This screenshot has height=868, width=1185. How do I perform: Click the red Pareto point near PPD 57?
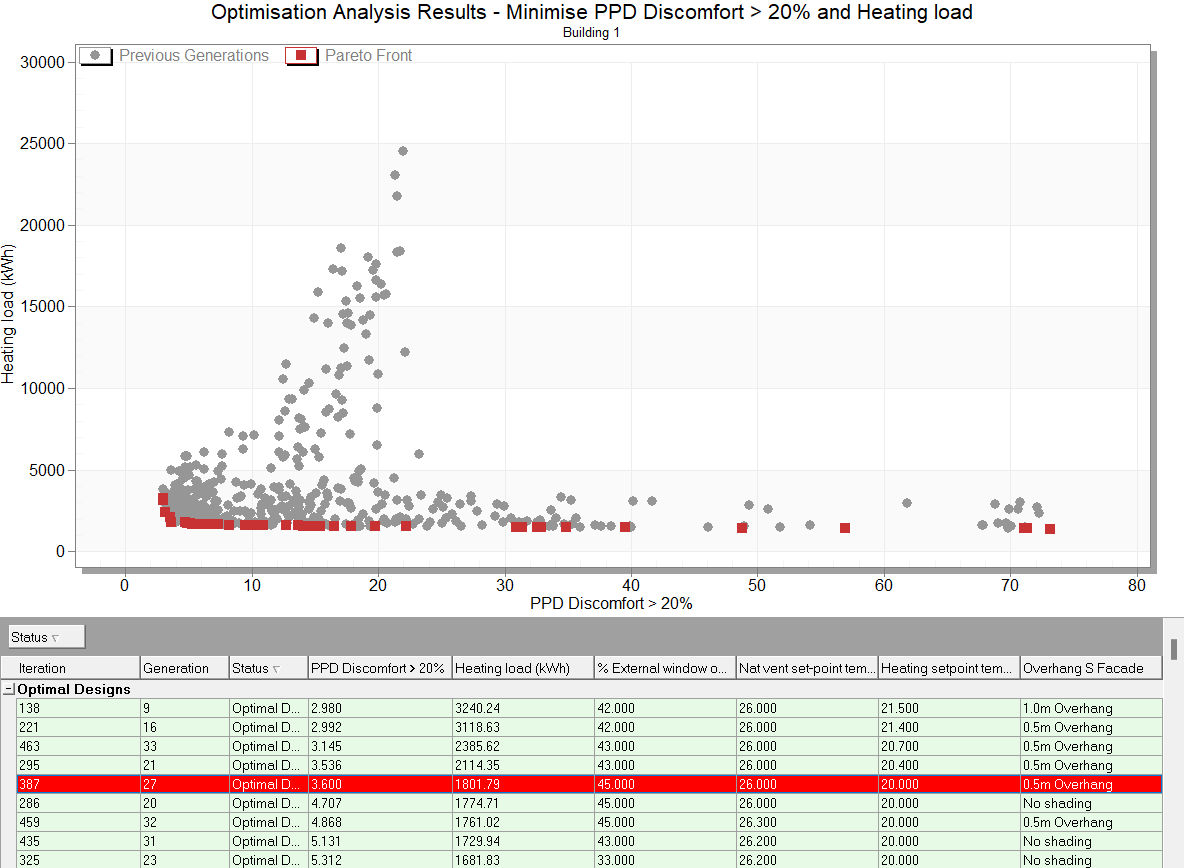point(845,528)
